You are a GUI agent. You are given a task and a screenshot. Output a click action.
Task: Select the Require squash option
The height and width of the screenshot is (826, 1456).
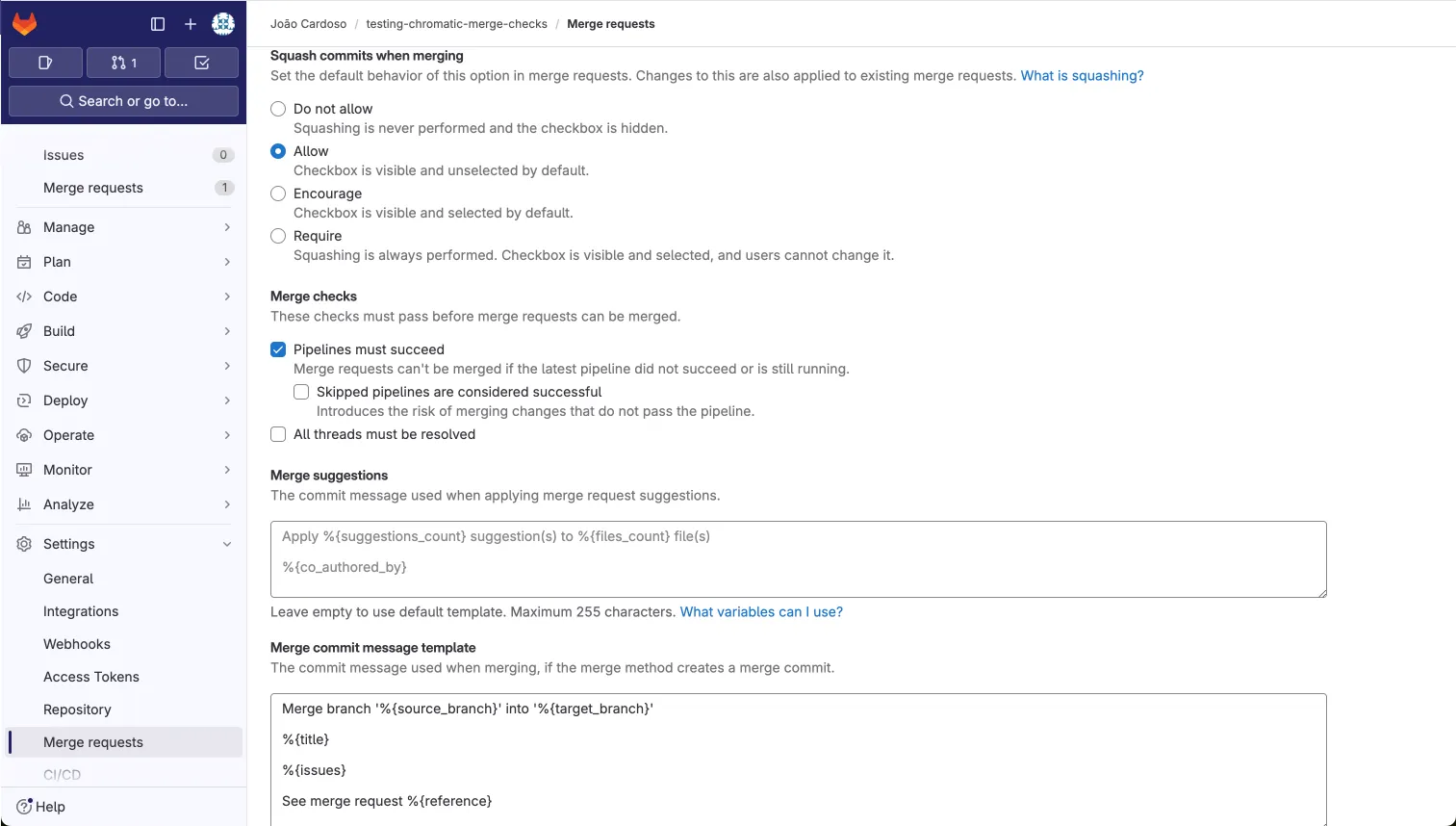click(x=278, y=236)
